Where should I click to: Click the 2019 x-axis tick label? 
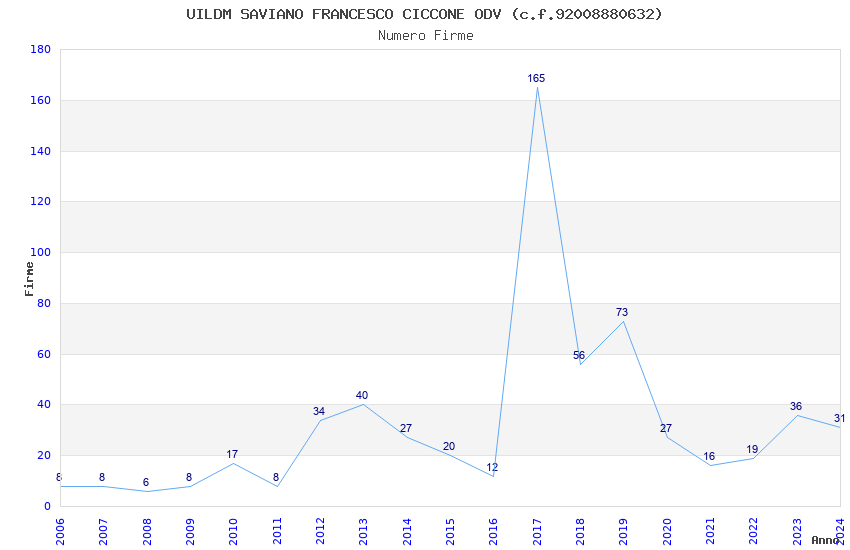tap(624, 532)
